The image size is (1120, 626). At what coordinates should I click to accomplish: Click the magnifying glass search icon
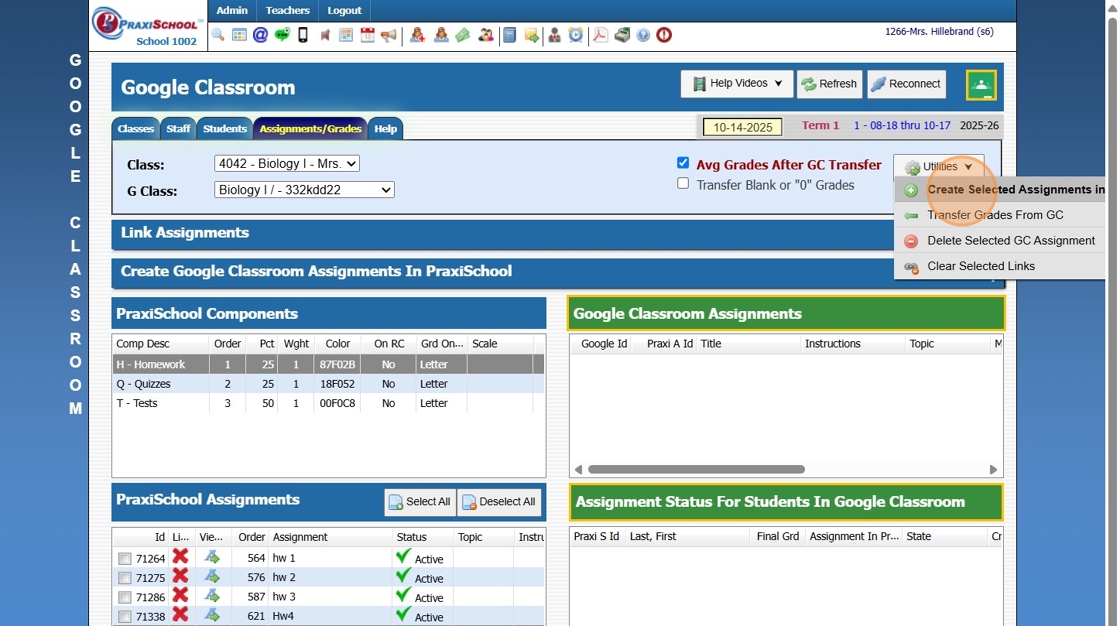218,35
